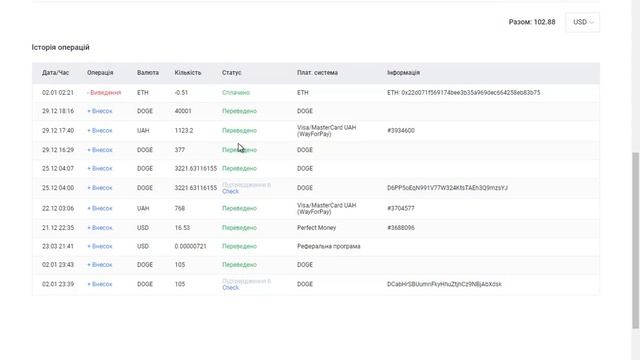This screenshot has height=360, width=640.
Task: Open the USD currency dropdown
Action: [x=582, y=22]
